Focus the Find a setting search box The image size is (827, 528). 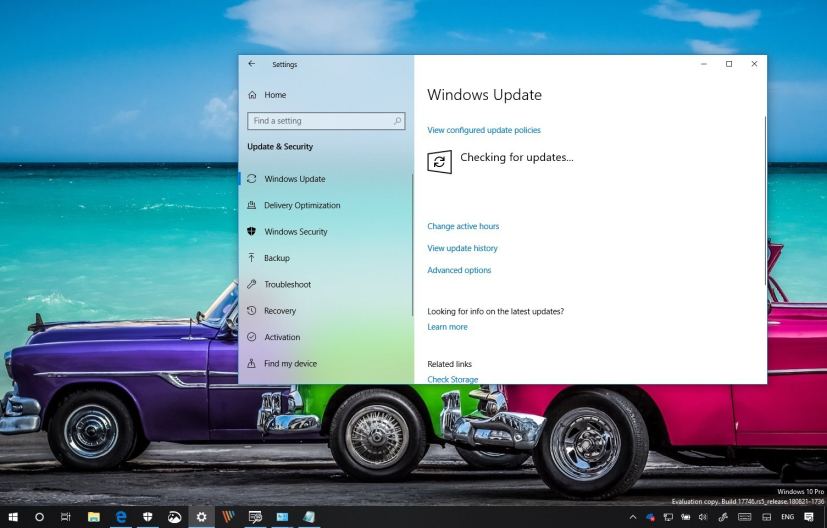326,121
